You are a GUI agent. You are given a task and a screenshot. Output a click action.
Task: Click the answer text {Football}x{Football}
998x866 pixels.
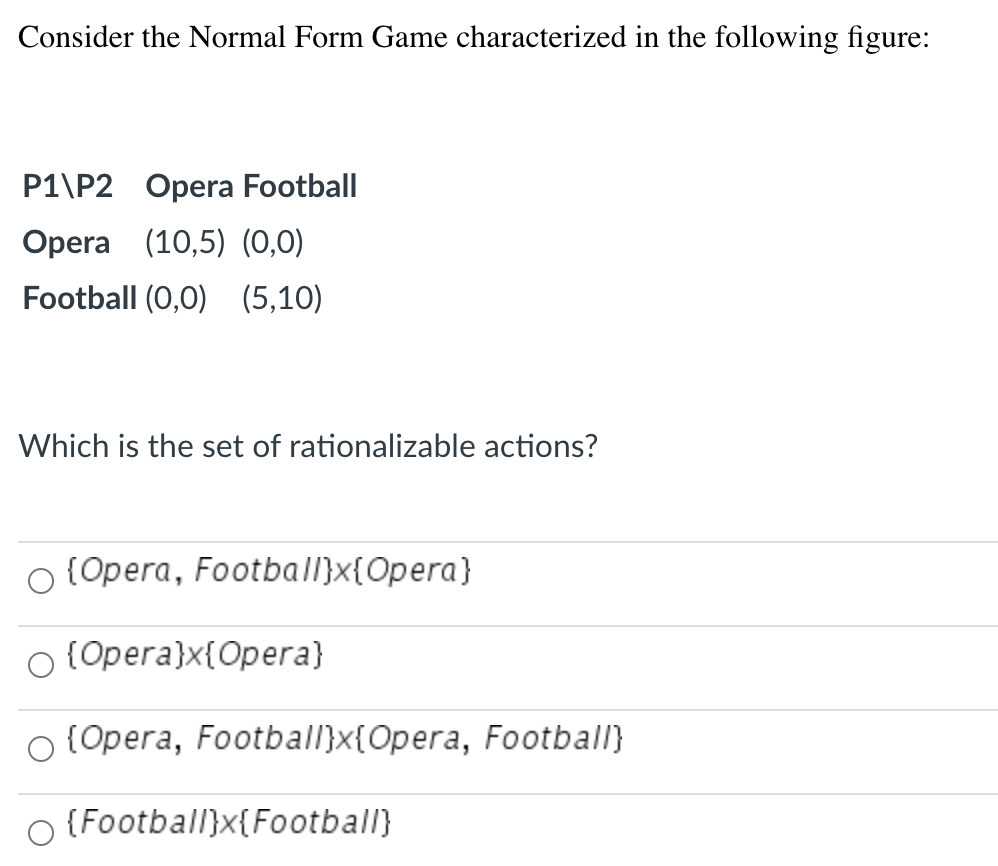(x=228, y=823)
